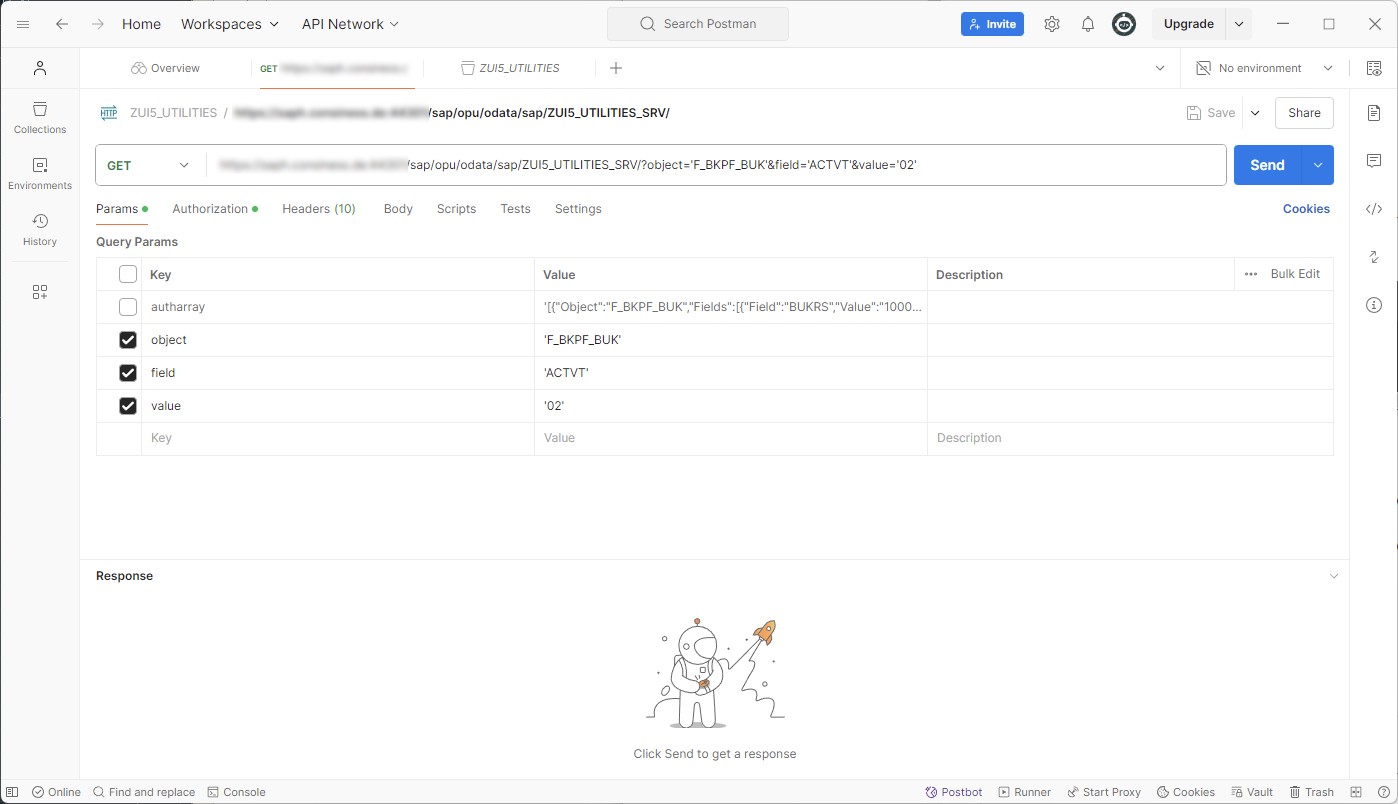Open the Trash in status bar
The width and height of the screenshot is (1398, 804).
click(1311, 792)
